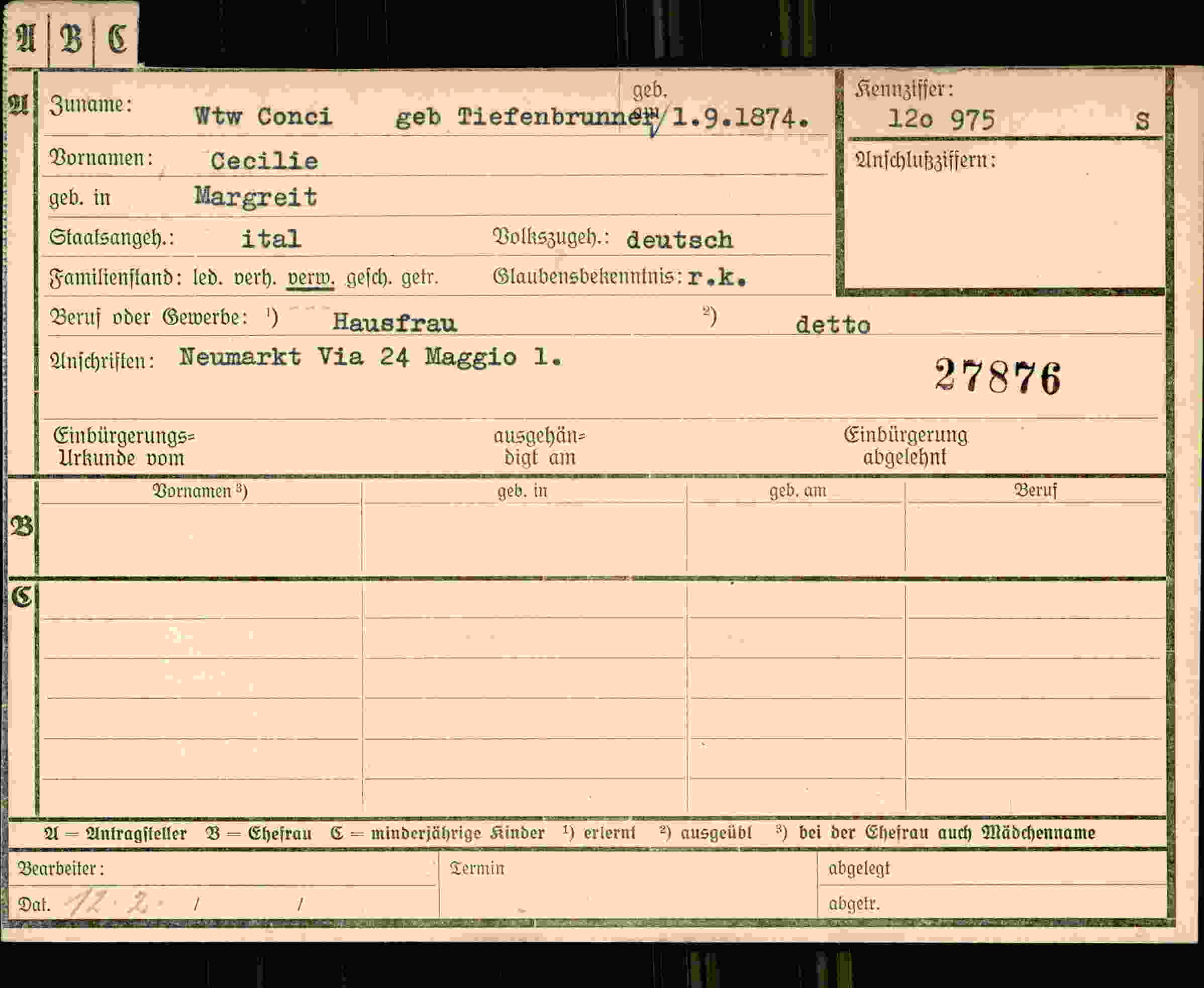Image resolution: width=1204 pixels, height=988 pixels.
Task: Click the word 'detto'
Action: [833, 325]
